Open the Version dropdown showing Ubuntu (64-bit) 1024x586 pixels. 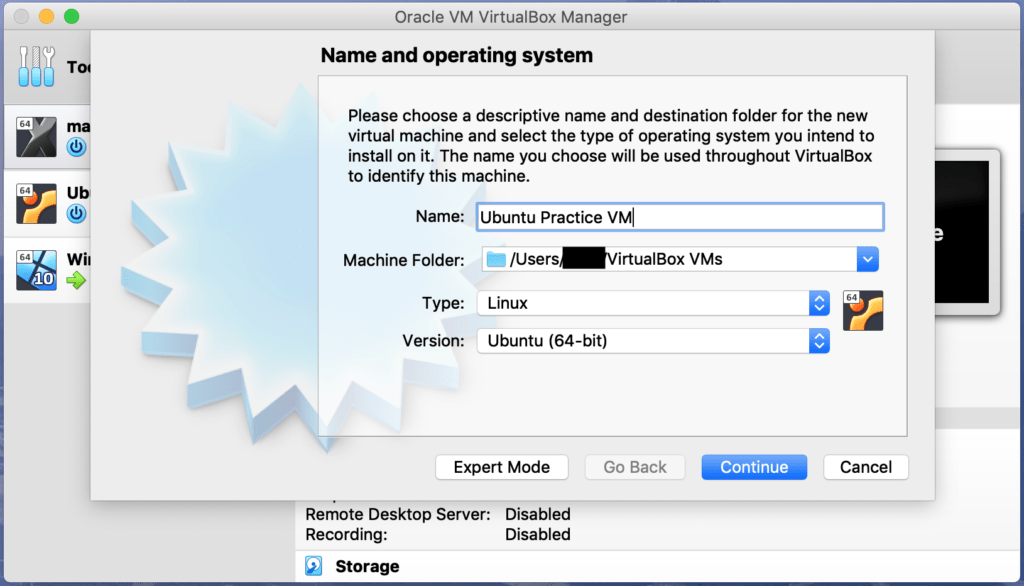coord(653,341)
